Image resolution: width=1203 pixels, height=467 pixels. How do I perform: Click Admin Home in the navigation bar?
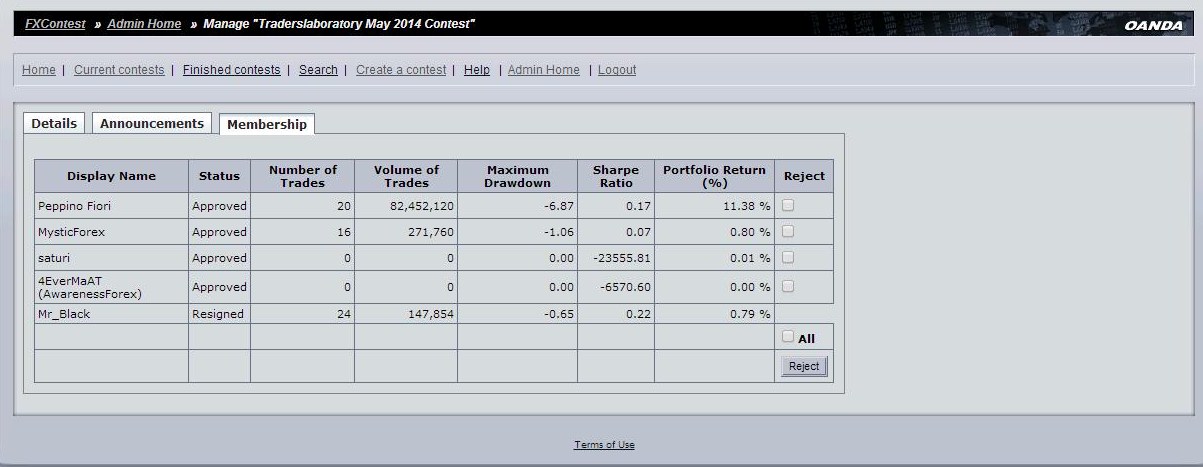(x=544, y=70)
